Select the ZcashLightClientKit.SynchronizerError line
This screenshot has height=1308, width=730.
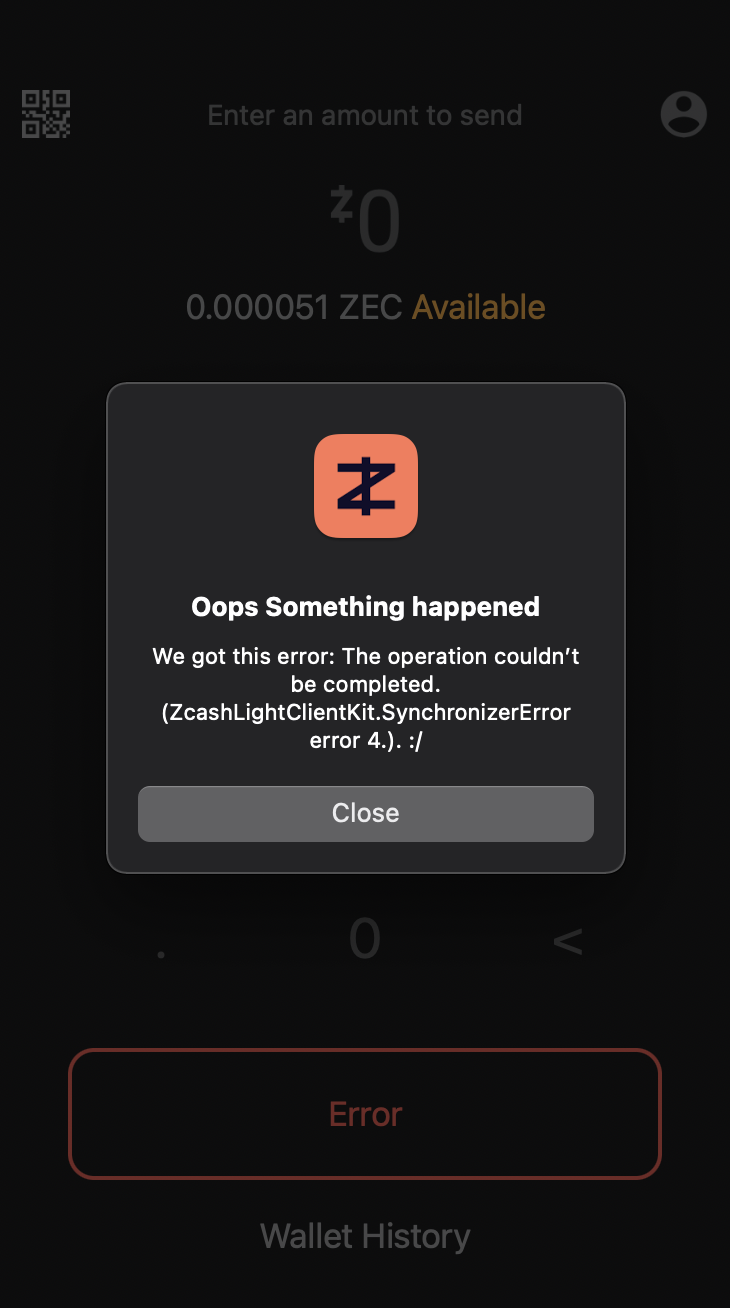pyautogui.click(x=366, y=713)
